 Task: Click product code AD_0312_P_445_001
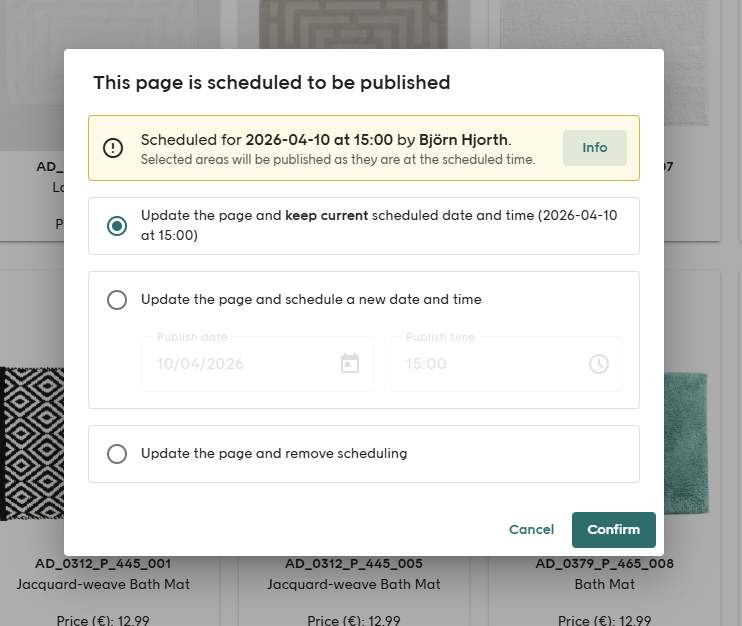point(103,564)
